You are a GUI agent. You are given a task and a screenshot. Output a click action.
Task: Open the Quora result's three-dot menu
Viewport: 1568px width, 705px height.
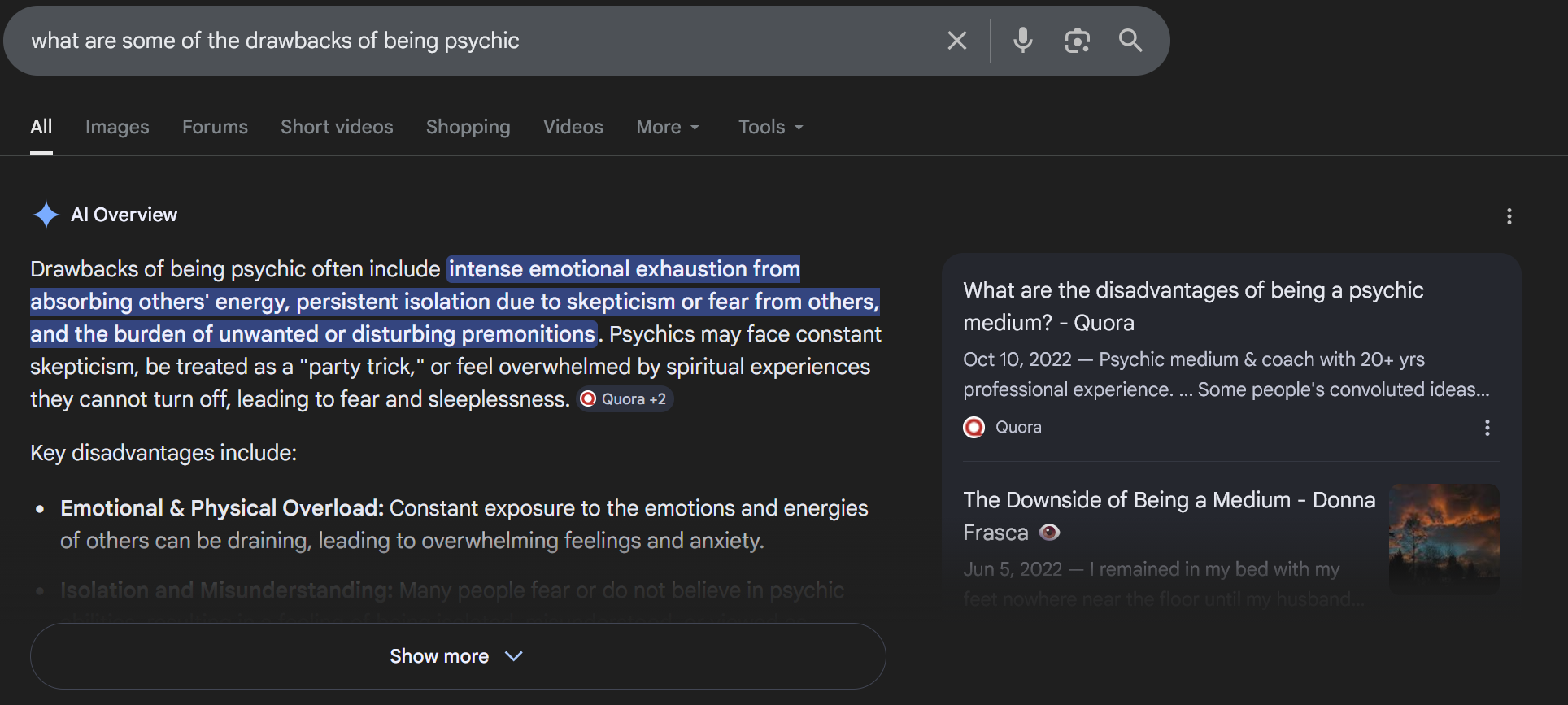coord(1487,428)
